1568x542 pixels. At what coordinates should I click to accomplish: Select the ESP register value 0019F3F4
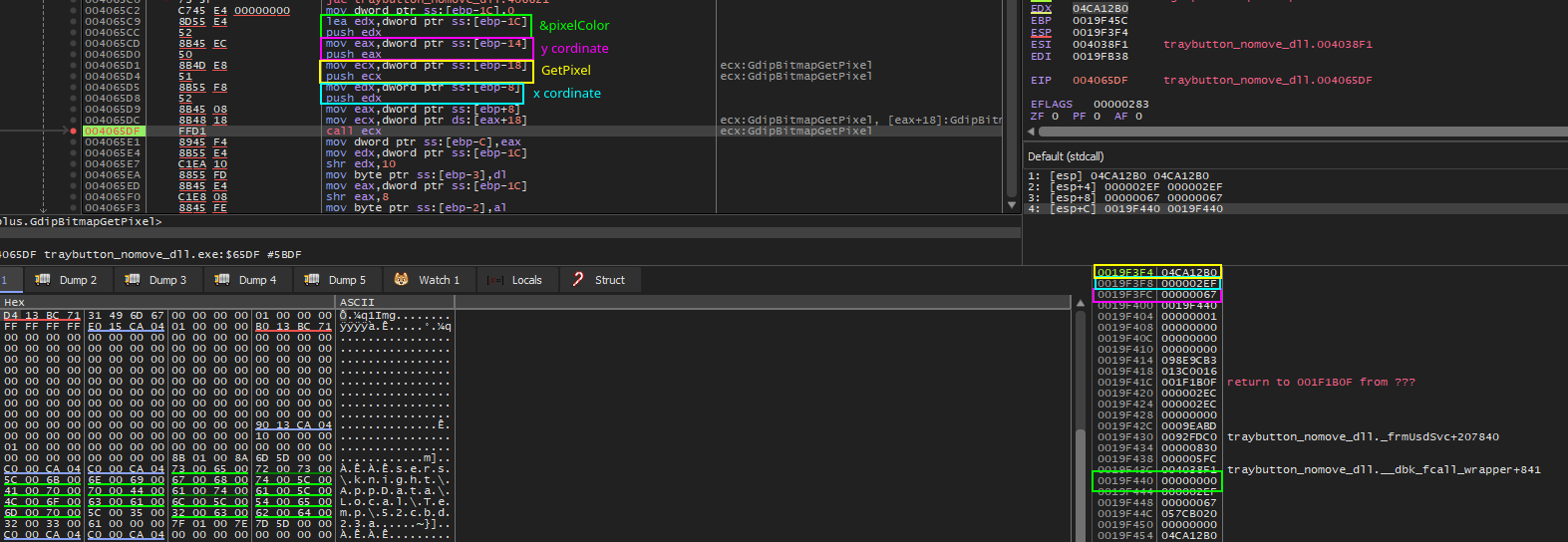tap(1100, 32)
